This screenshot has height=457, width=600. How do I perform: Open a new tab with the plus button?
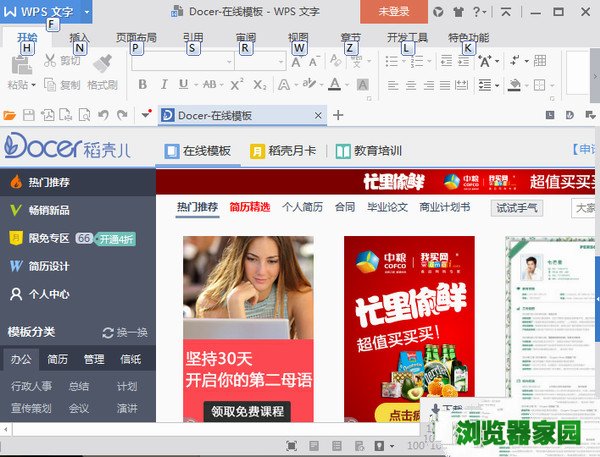337,115
